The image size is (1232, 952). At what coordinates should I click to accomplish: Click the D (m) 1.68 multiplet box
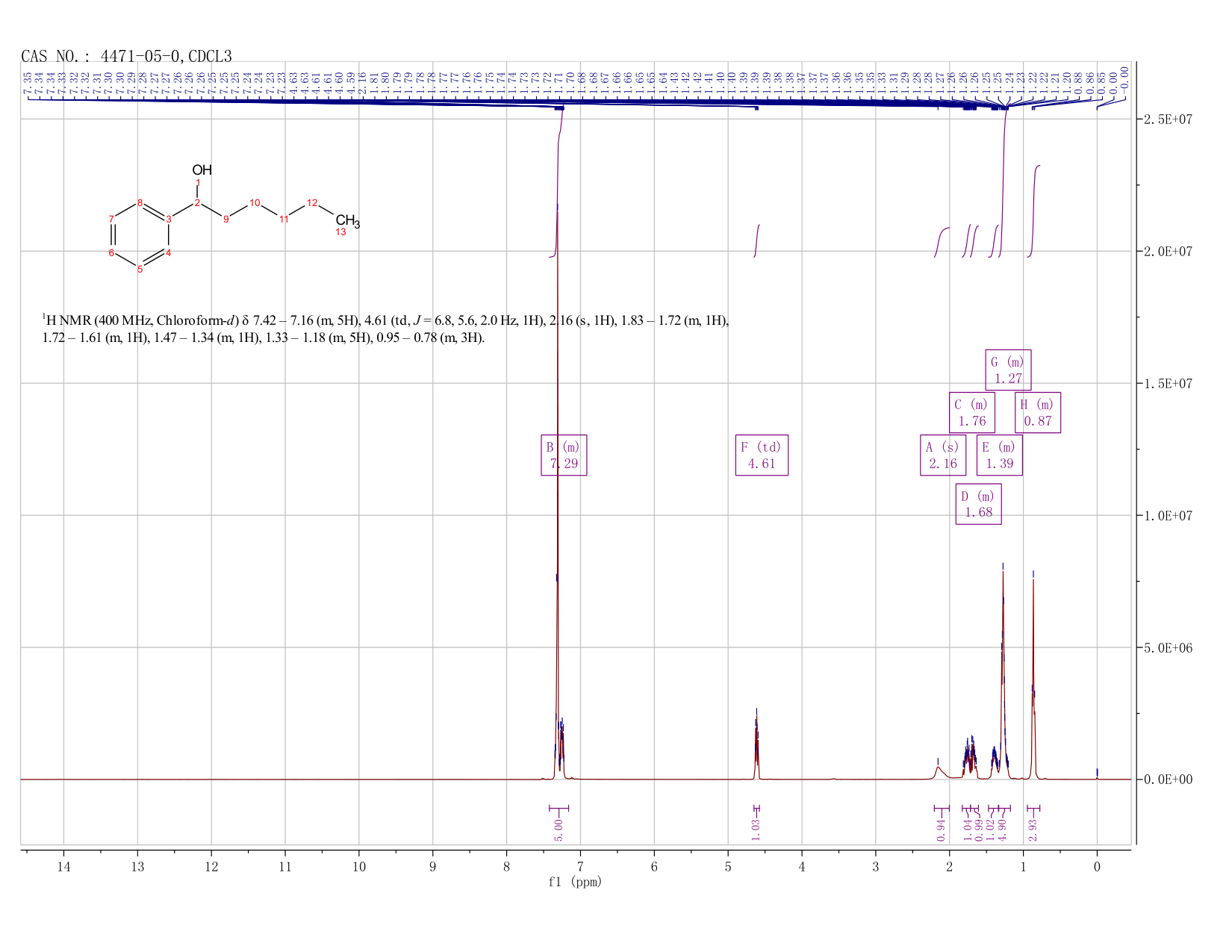(978, 504)
